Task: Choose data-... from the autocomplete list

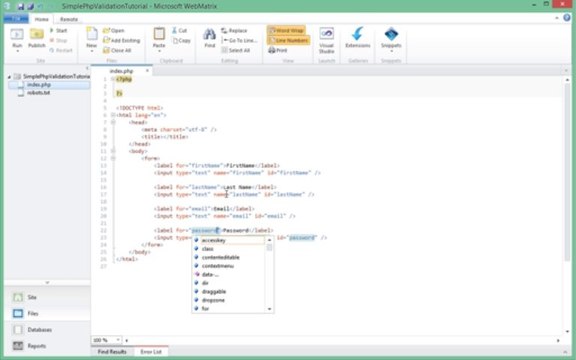Action: click(228, 274)
